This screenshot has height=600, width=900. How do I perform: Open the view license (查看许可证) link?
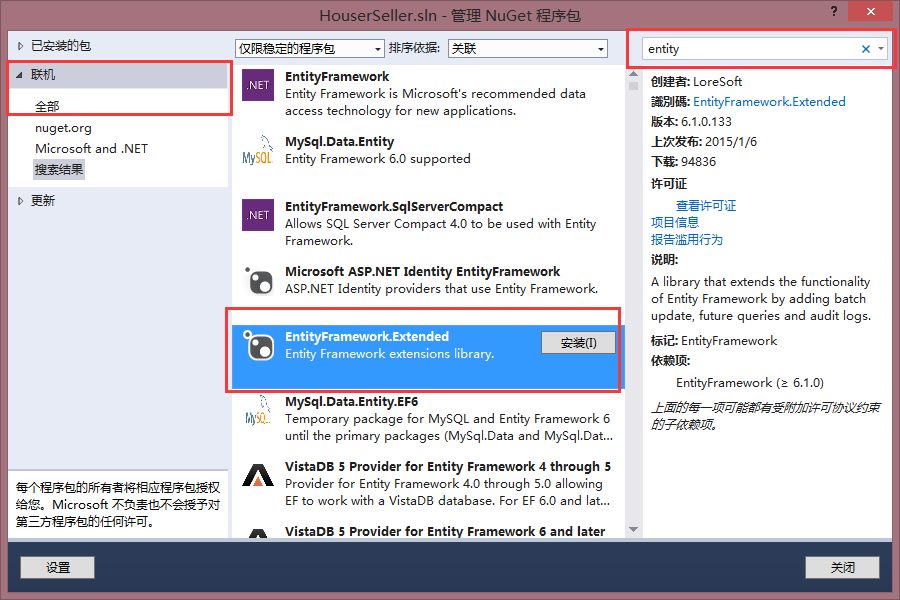point(705,206)
